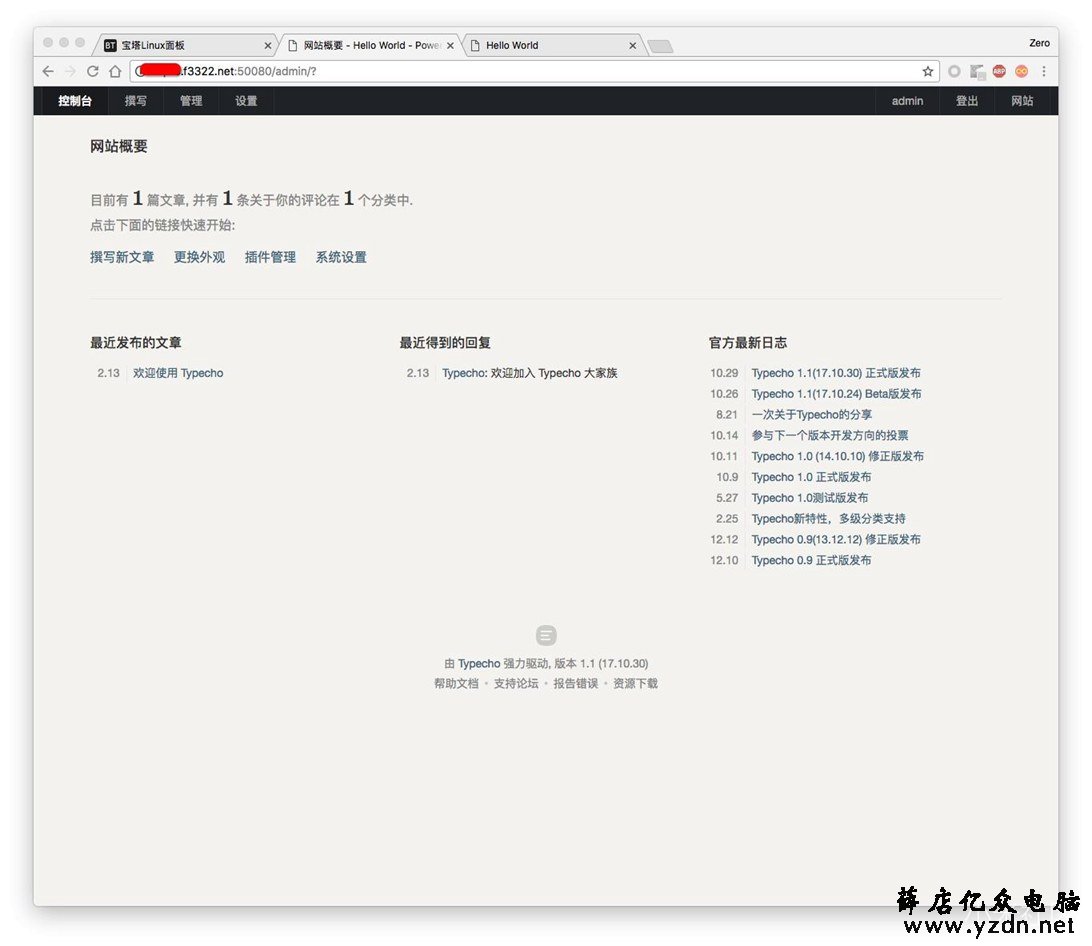The width and height of the screenshot is (1092, 946).
Task: Open the 管理 menu
Action: tap(191, 101)
